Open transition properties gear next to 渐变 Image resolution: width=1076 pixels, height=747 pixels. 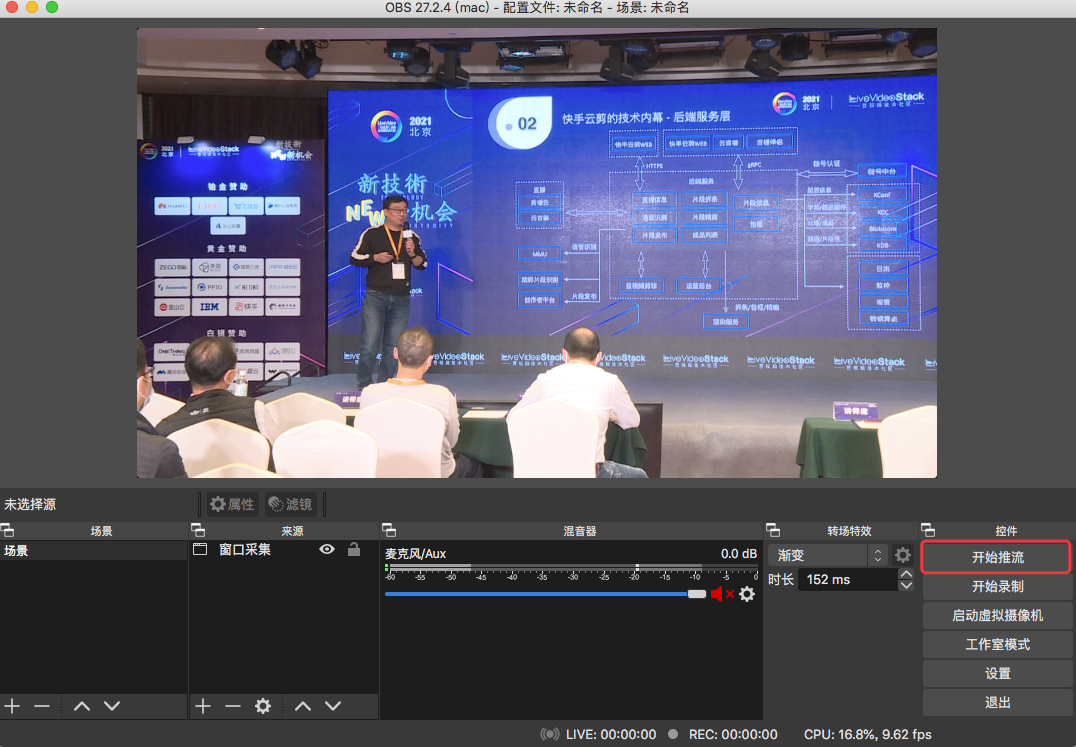(x=903, y=555)
